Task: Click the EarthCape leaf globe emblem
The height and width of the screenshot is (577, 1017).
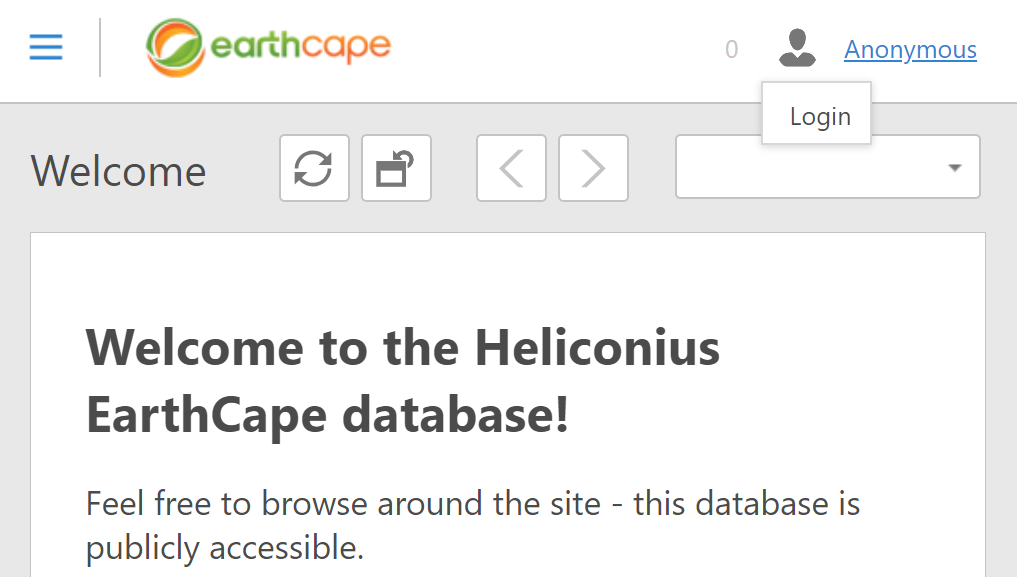Action: 175,47
